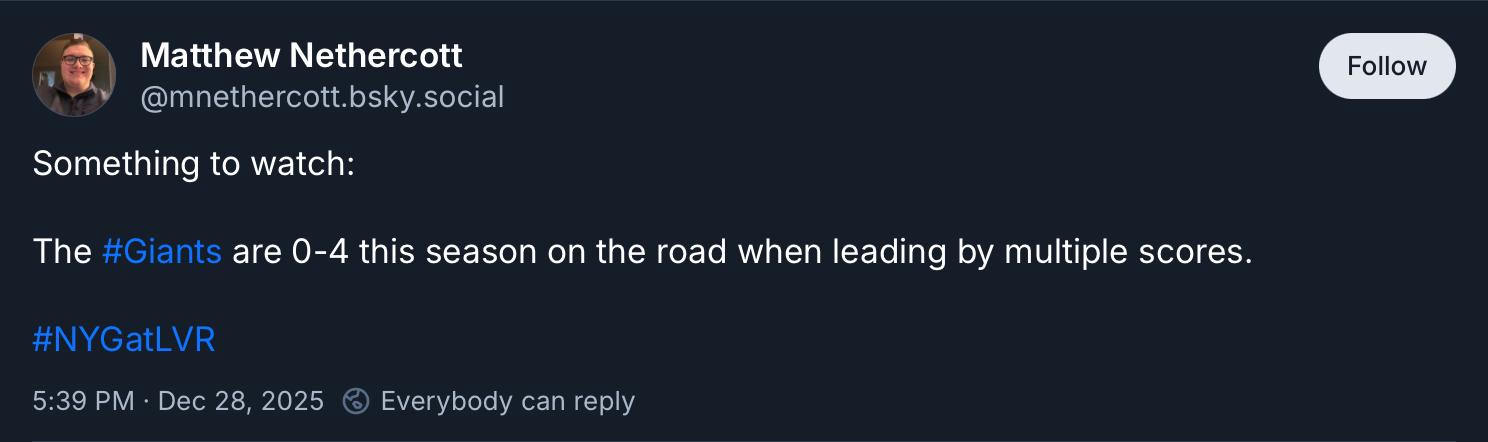Click the @mnethercott.bsky.social handle
The height and width of the screenshot is (442, 1488).
click(x=322, y=97)
